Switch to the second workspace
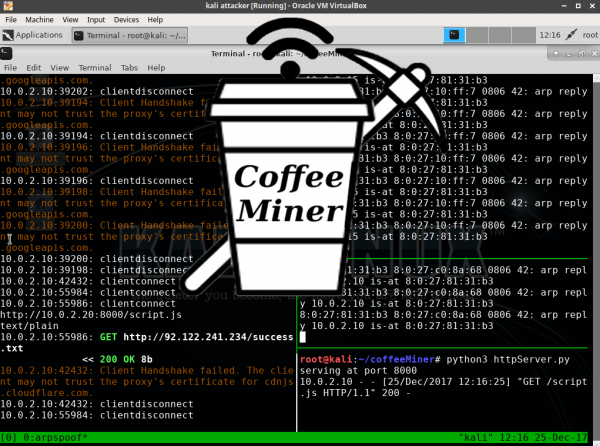This screenshot has width=600, height=446. [x=476, y=35]
